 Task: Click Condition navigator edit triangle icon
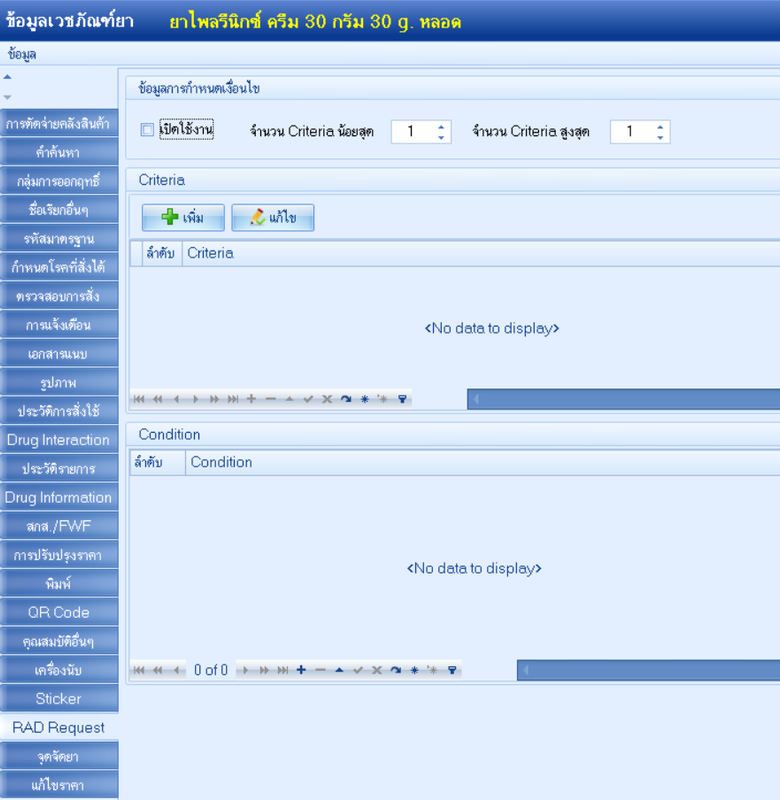pyautogui.click(x=339, y=670)
